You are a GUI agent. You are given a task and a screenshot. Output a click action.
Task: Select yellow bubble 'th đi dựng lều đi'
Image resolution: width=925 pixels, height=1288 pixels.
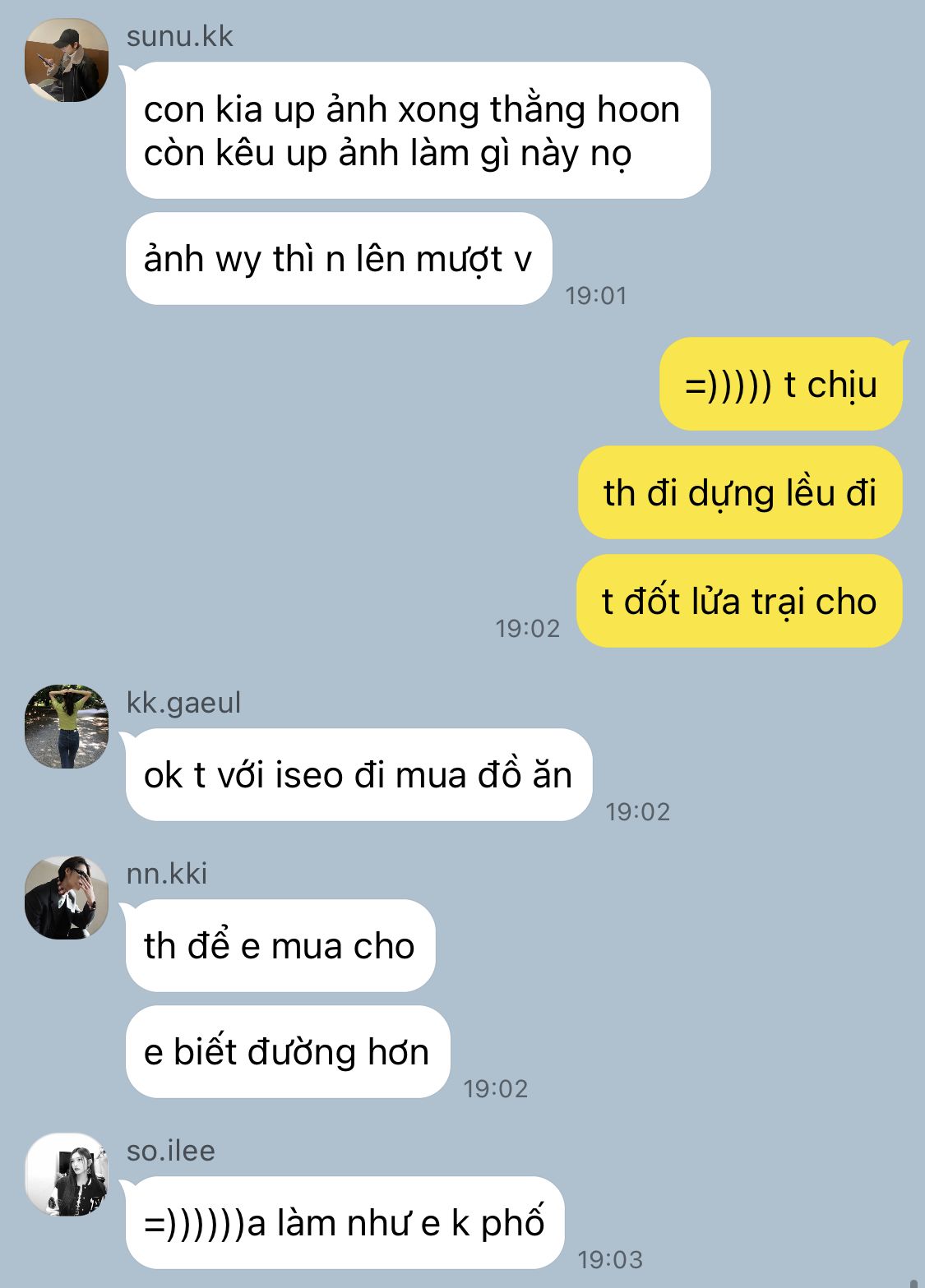click(x=740, y=492)
